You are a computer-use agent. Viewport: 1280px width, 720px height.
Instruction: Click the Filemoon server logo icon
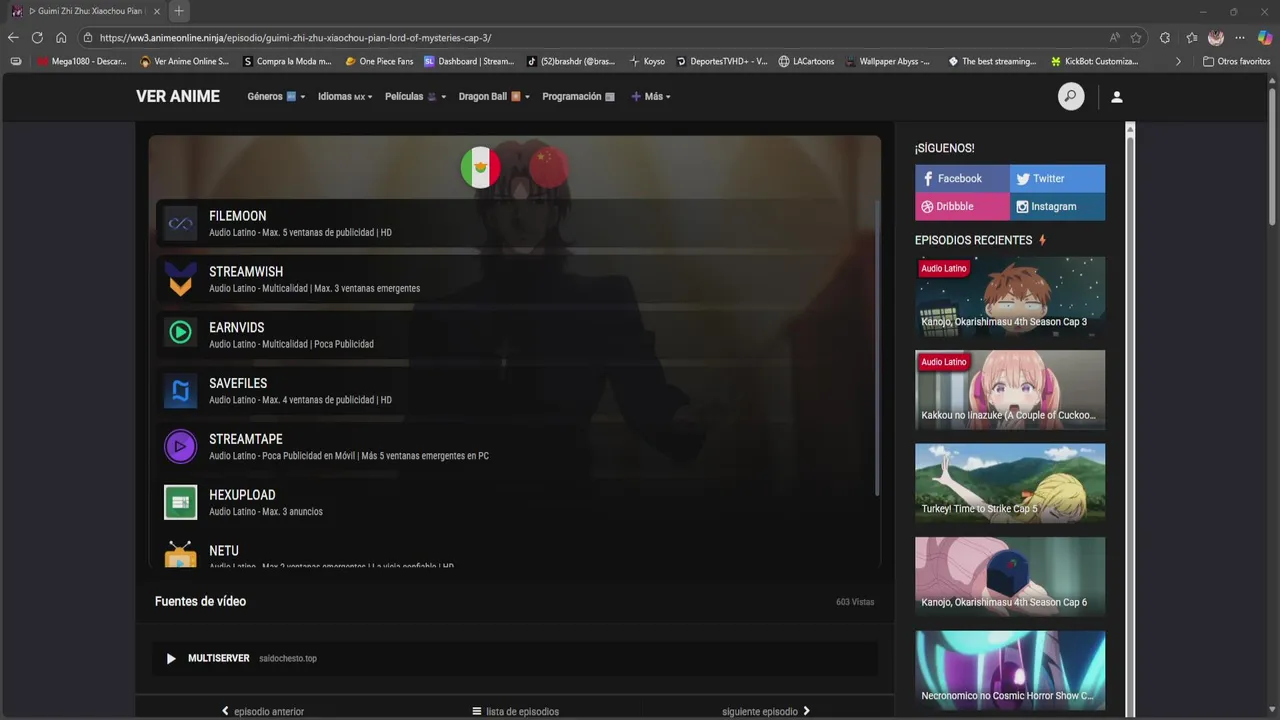(181, 224)
